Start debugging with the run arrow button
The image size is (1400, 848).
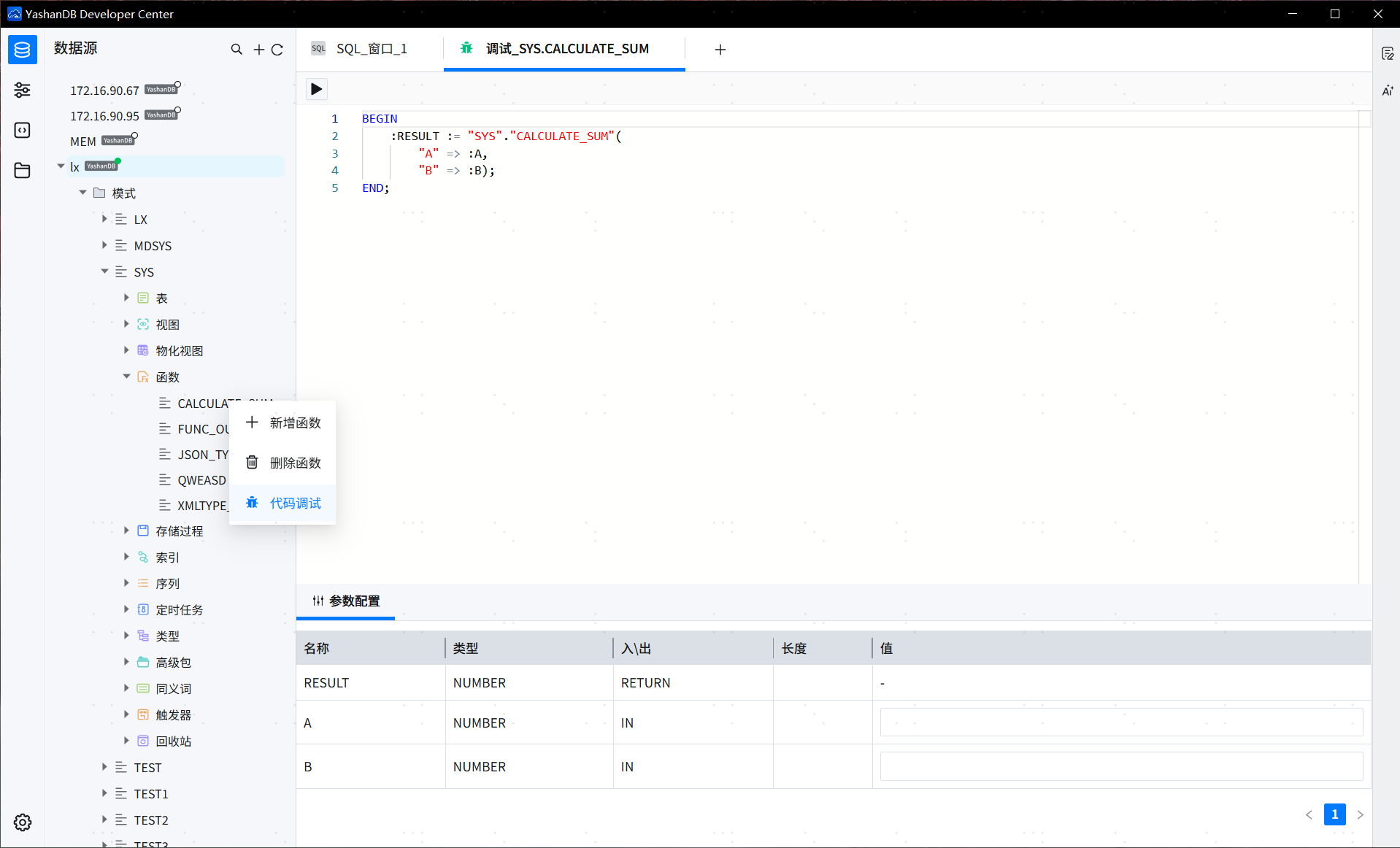(316, 88)
